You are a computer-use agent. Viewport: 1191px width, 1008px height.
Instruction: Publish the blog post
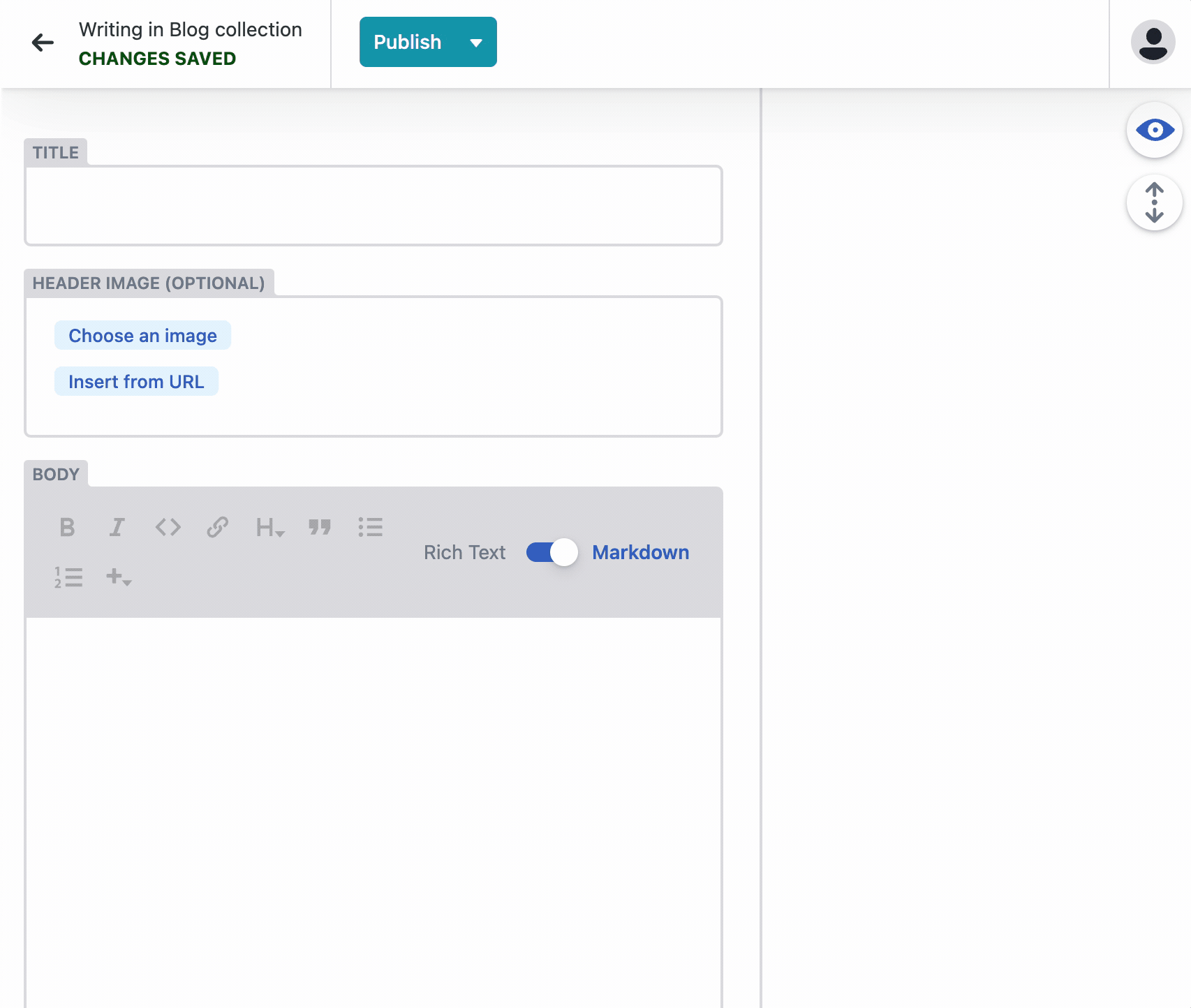coord(407,42)
